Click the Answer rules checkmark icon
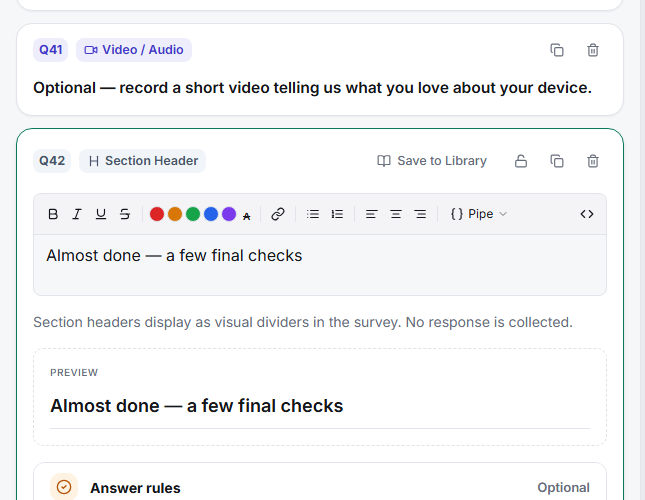The height and width of the screenshot is (500, 645). (64, 487)
